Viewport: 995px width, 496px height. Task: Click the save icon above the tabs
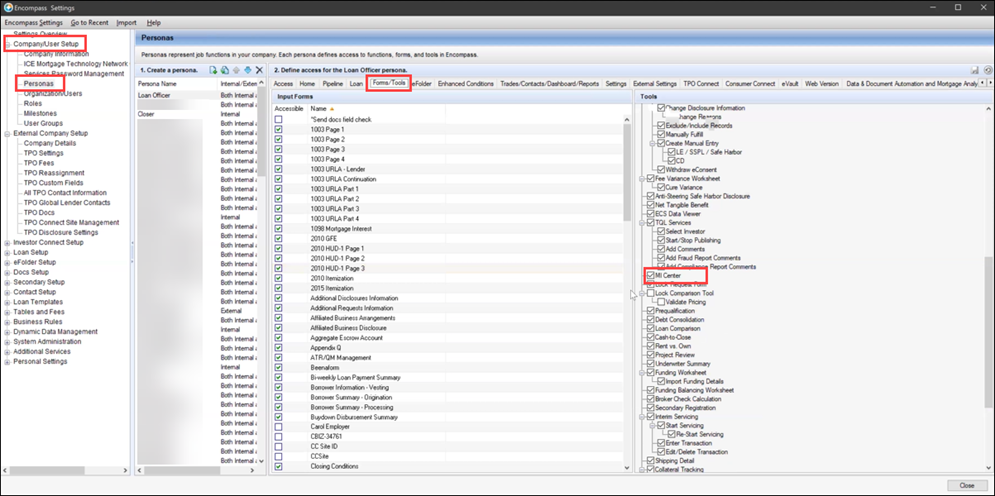coord(974,70)
